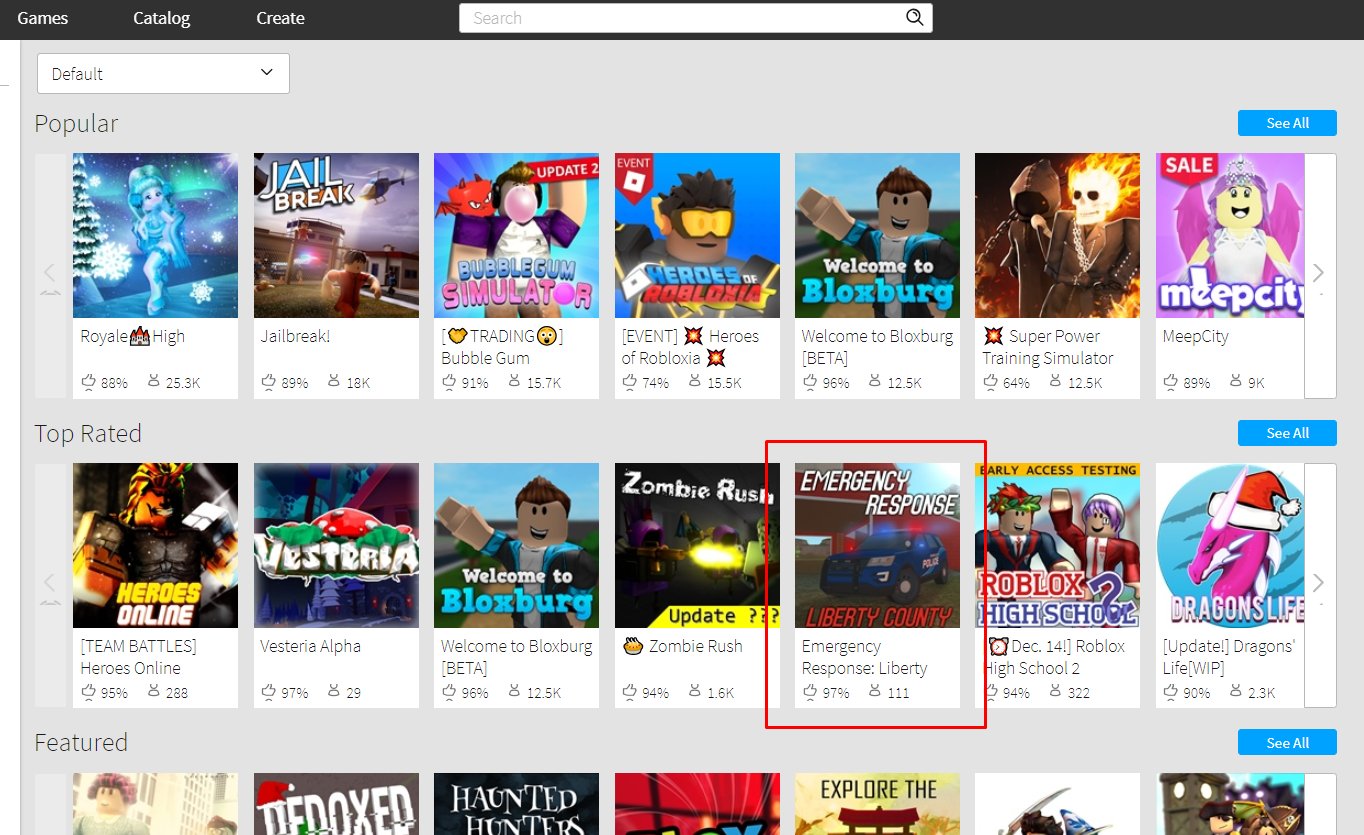The height and width of the screenshot is (835, 1364).
Task: Click the 'MeepCity' game title
Action: tap(1195, 337)
